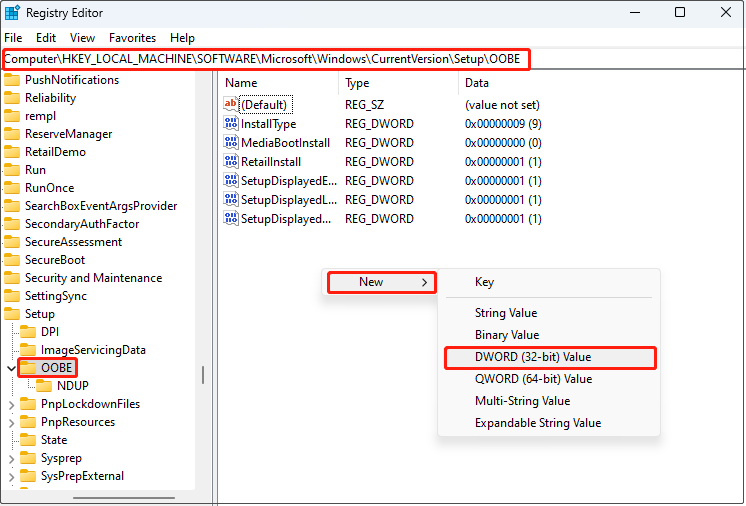Click InstallType data 0x00000009 (9)
Screen dimensions: 746x506
pyautogui.click(x=503, y=124)
